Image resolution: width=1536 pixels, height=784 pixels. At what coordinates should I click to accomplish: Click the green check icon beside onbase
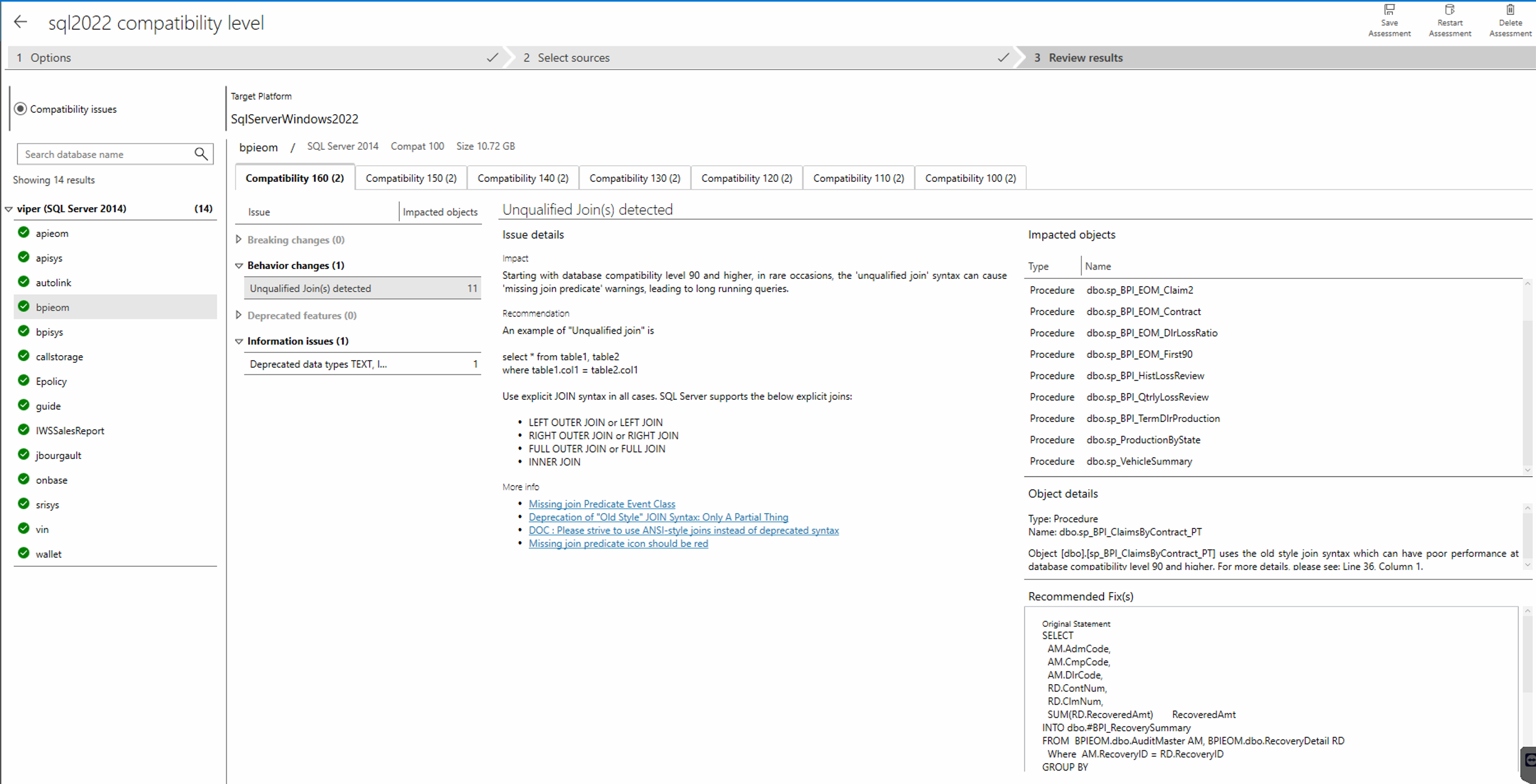point(24,479)
